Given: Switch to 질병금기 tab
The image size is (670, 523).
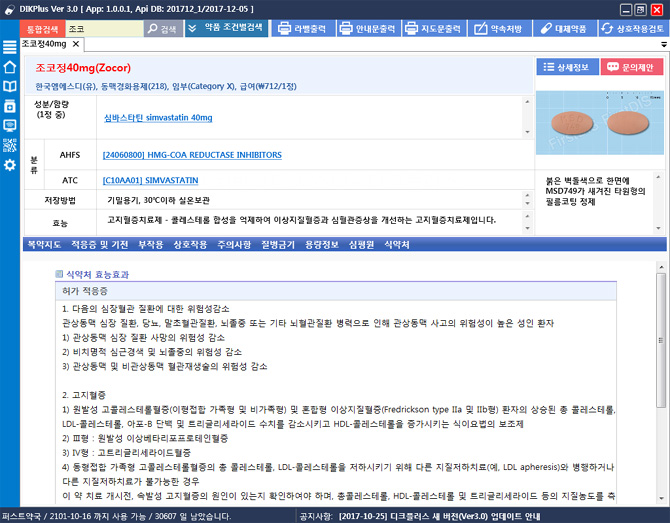Looking at the screenshot, I should [278, 244].
